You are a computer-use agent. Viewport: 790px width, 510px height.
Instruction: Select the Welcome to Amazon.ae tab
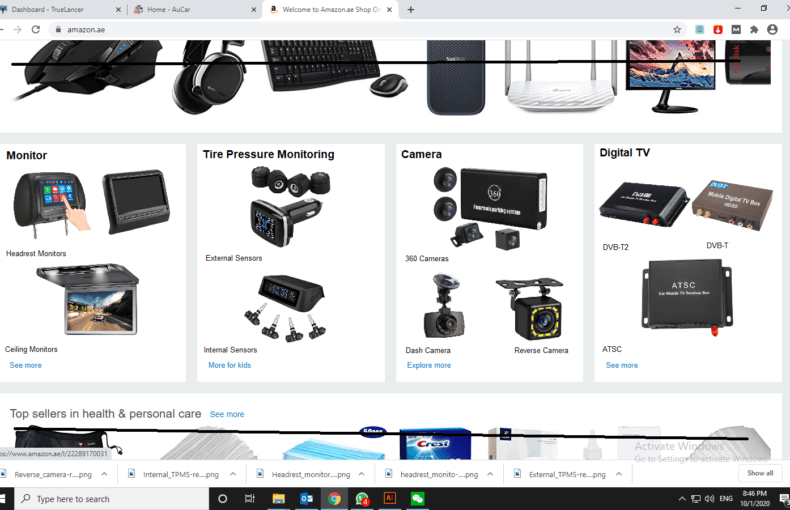330,10
